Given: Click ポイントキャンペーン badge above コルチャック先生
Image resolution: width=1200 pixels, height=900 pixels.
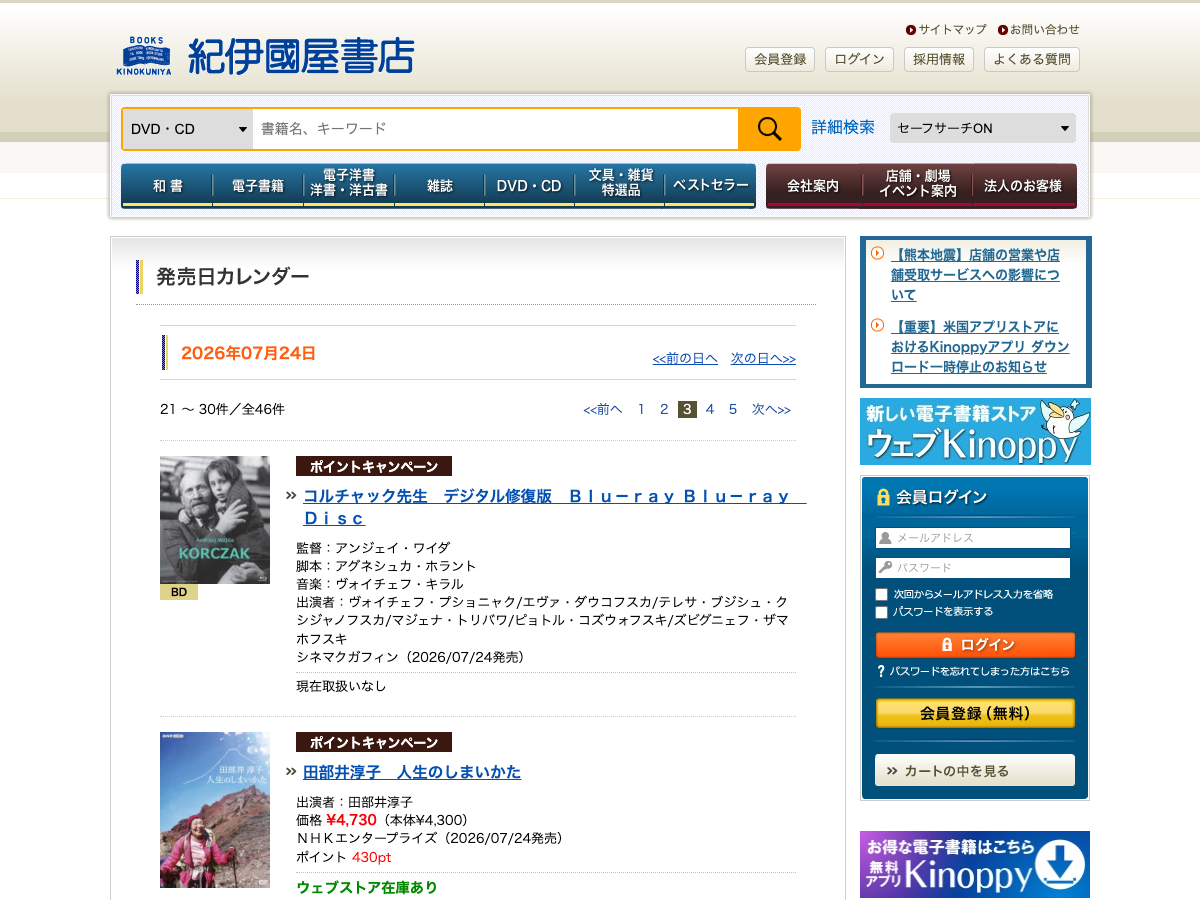Looking at the screenshot, I should pos(374,466).
